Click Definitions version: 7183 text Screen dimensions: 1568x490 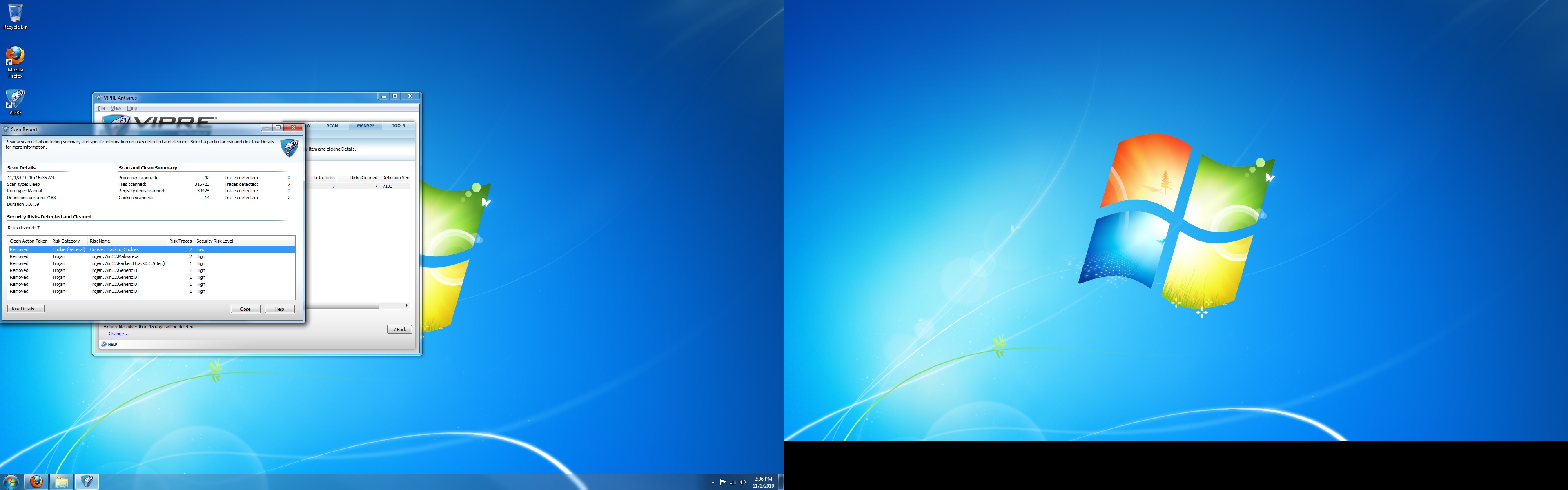coord(31,198)
